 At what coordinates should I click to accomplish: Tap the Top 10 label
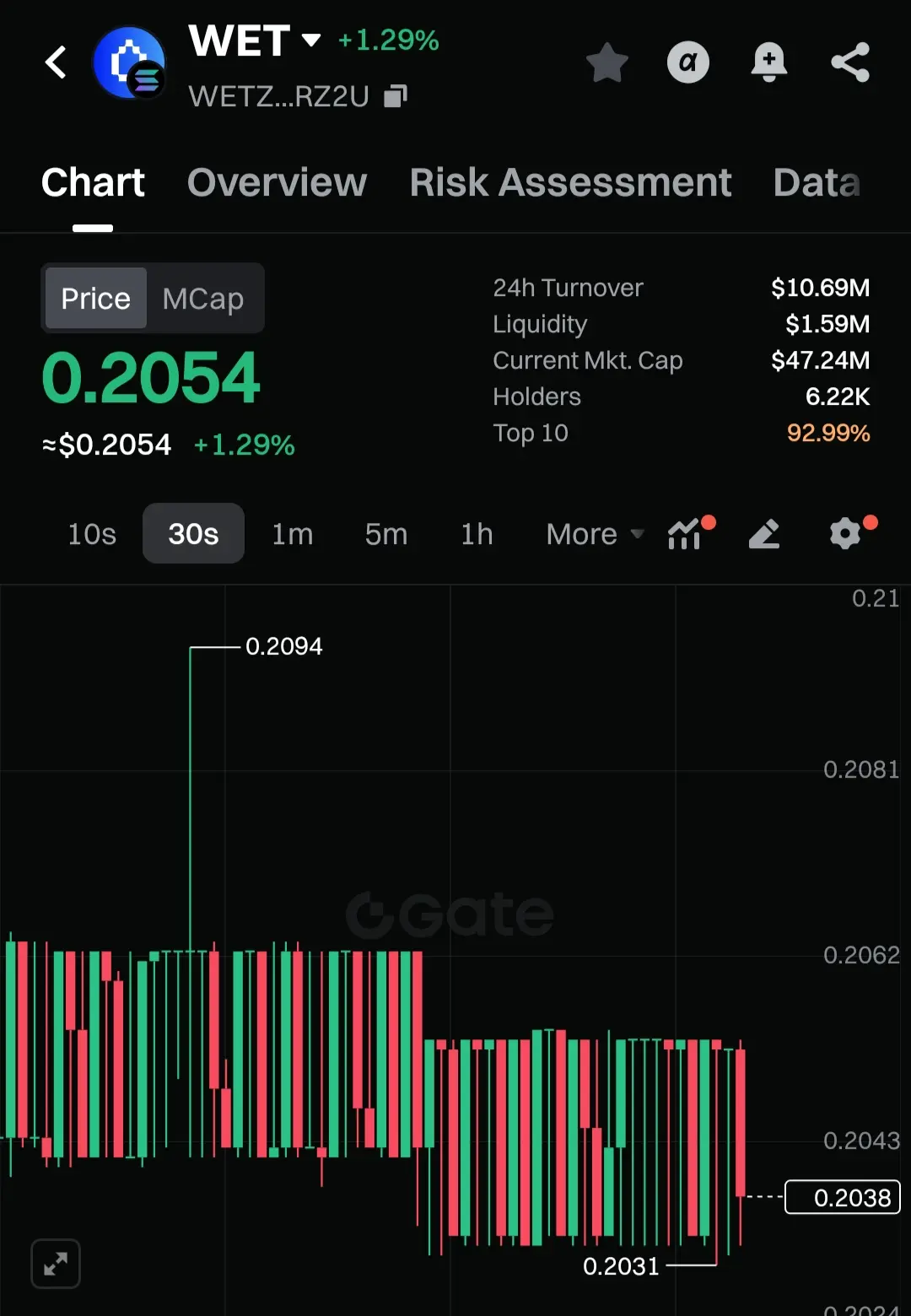click(531, 433)
